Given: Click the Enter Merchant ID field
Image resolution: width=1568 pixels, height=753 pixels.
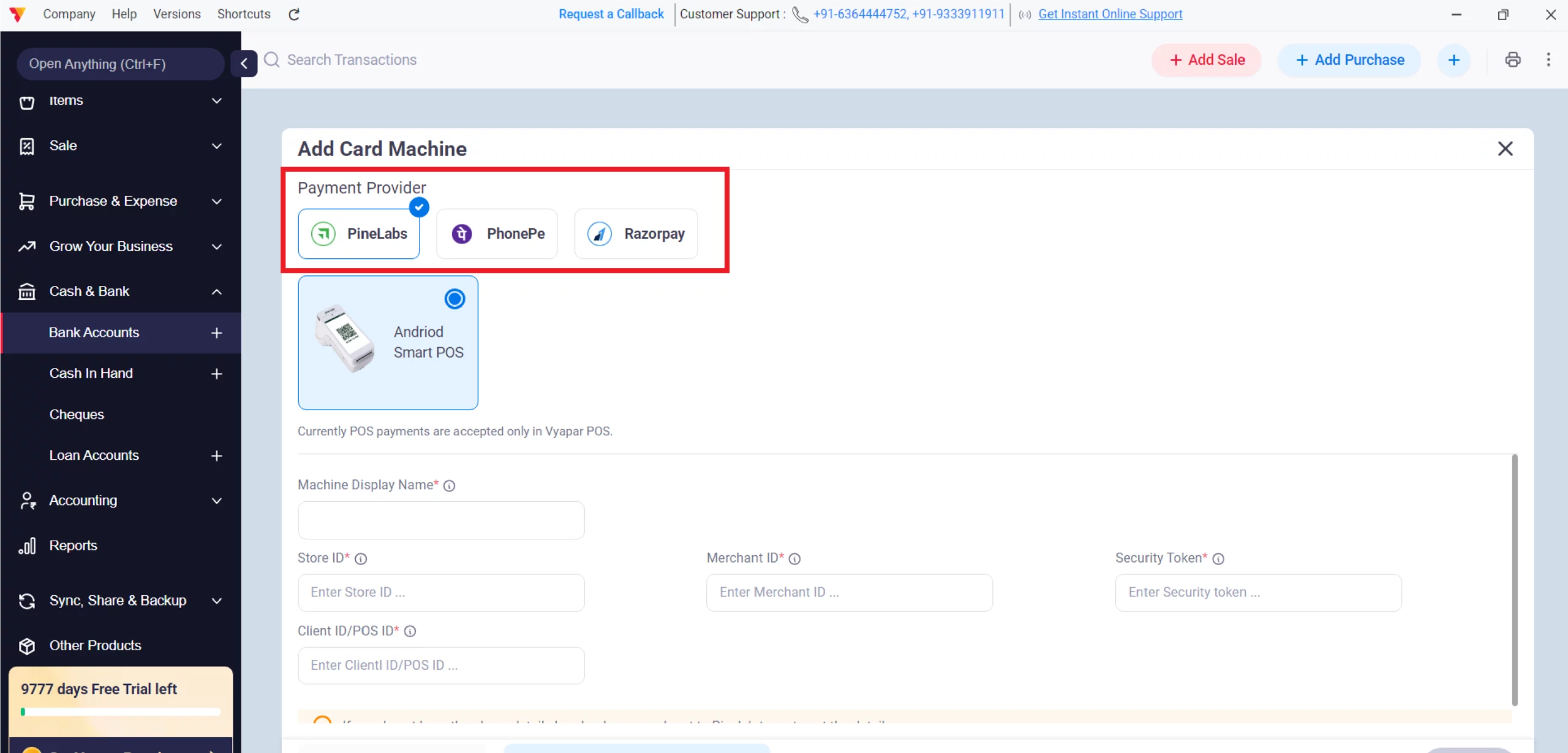Looking at the screenshot, I should coord(850,593).
